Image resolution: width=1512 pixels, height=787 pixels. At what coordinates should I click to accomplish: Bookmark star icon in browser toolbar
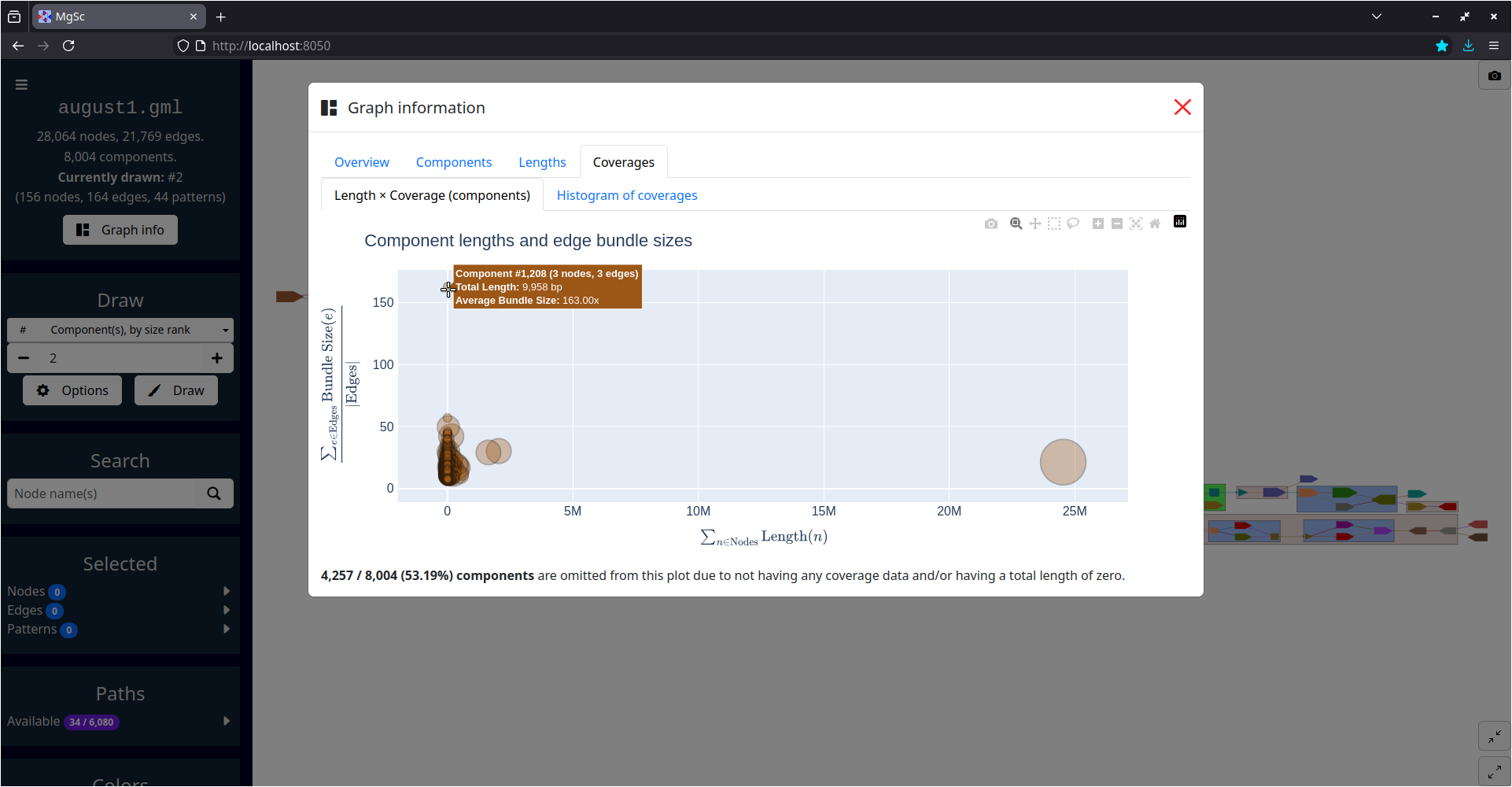(1442, 46)
